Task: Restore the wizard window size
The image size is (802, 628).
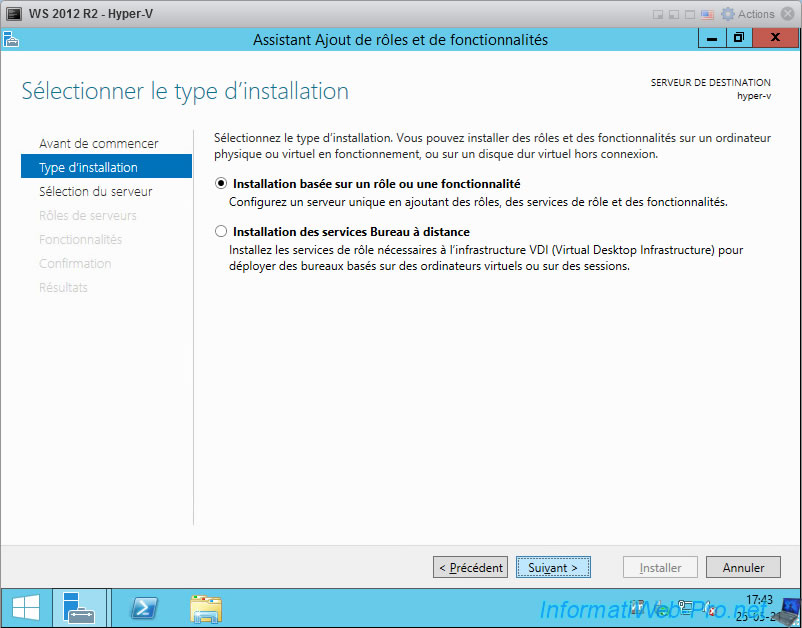Action: pyautogui.click(x=739, y=38)
